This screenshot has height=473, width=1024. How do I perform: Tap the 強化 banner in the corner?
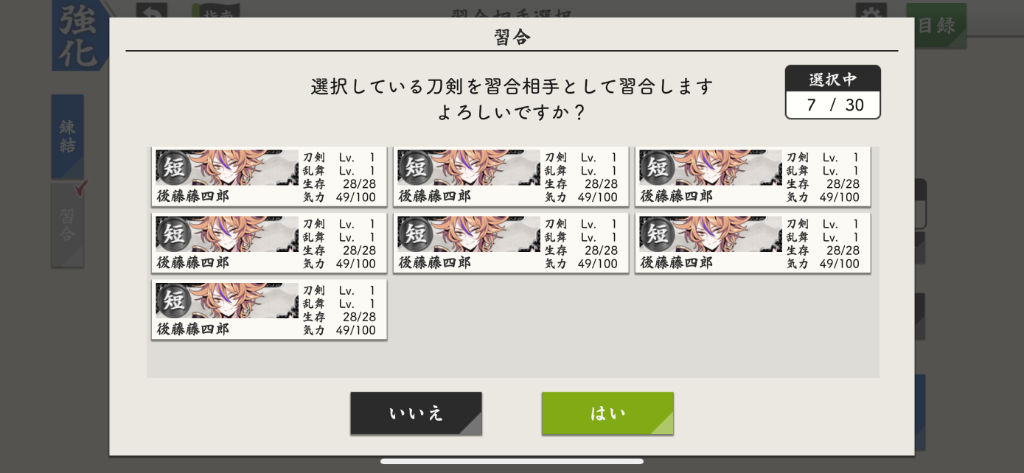(x=80, y=35)
